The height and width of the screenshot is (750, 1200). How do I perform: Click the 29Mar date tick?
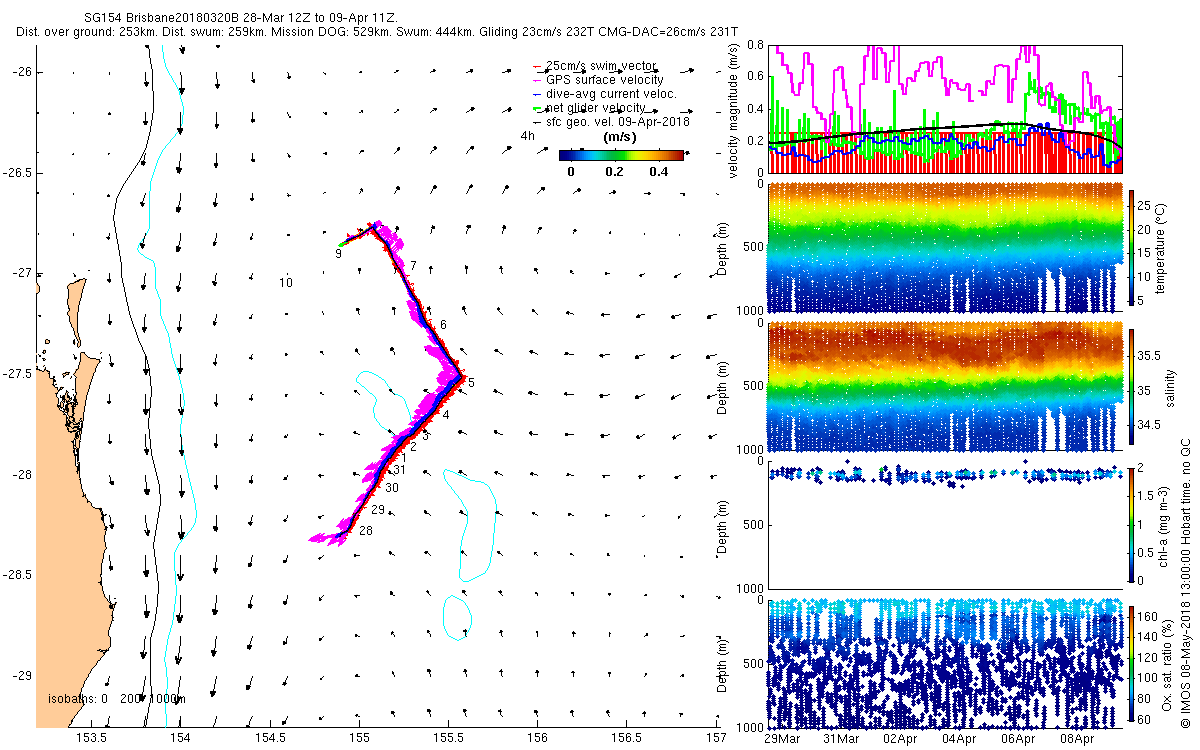[782, 739]
